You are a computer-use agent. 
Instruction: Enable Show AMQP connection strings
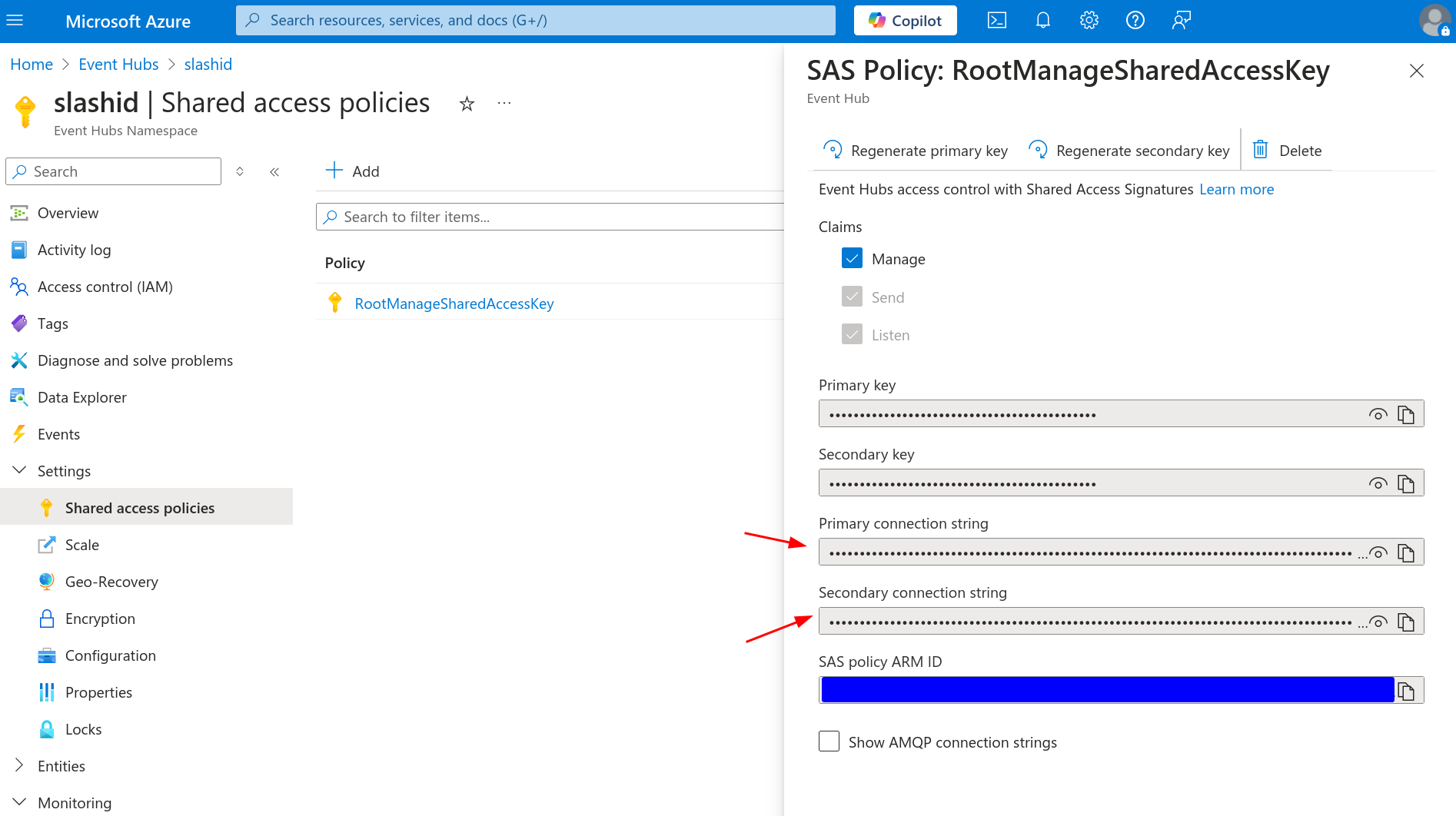tap(829, 741)
